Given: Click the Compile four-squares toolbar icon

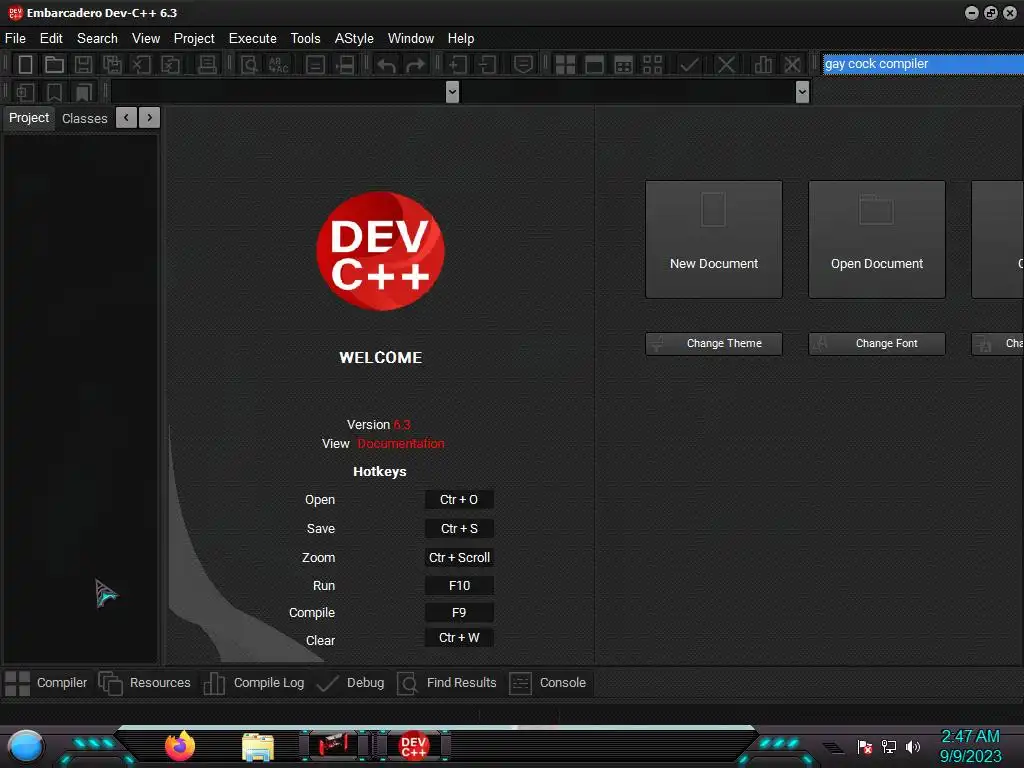Looking at the screenshot, I should tap(565, 64).
